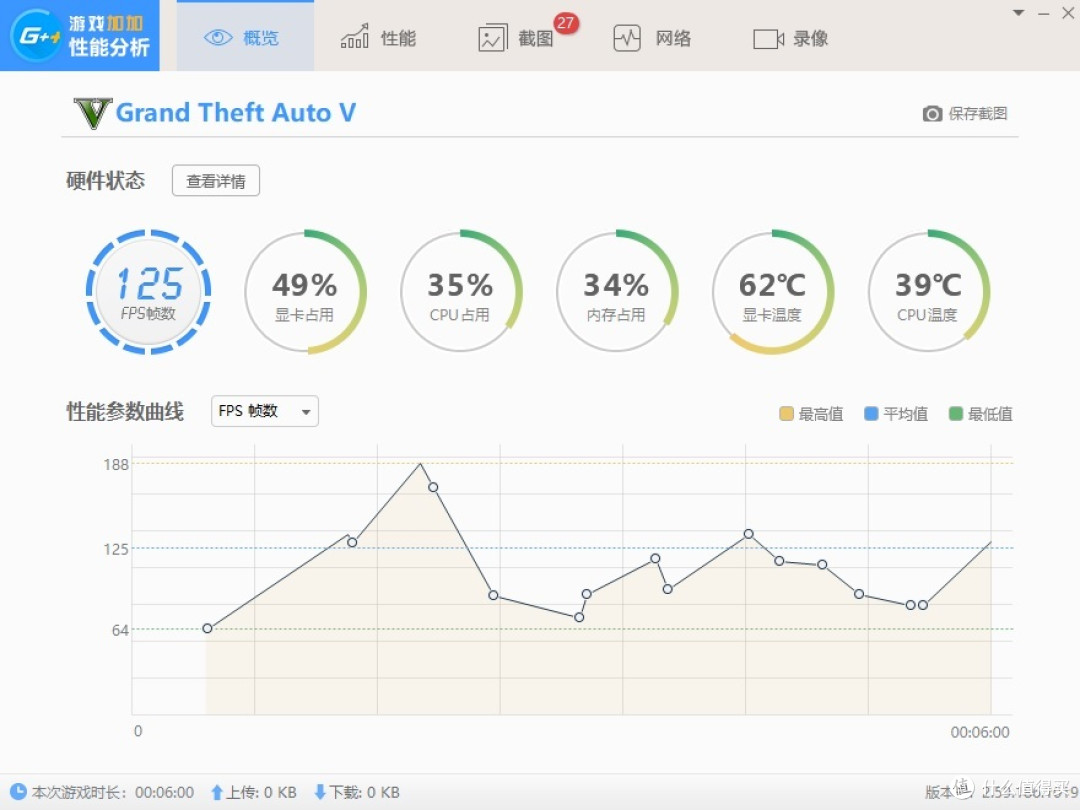This screenshot has width=1080, height=810.
Task: Click the 00:06:00 chart time label
Action: tap(979, 732)
